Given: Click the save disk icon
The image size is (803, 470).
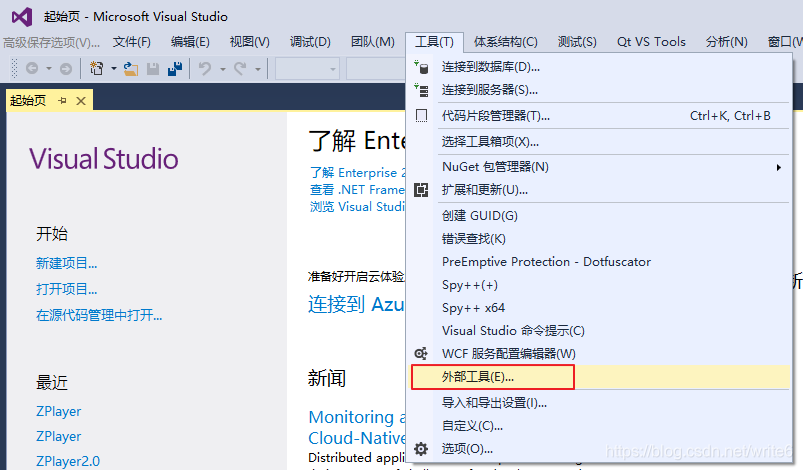Looking at the screenshot, I should click(x=153, y=69).
